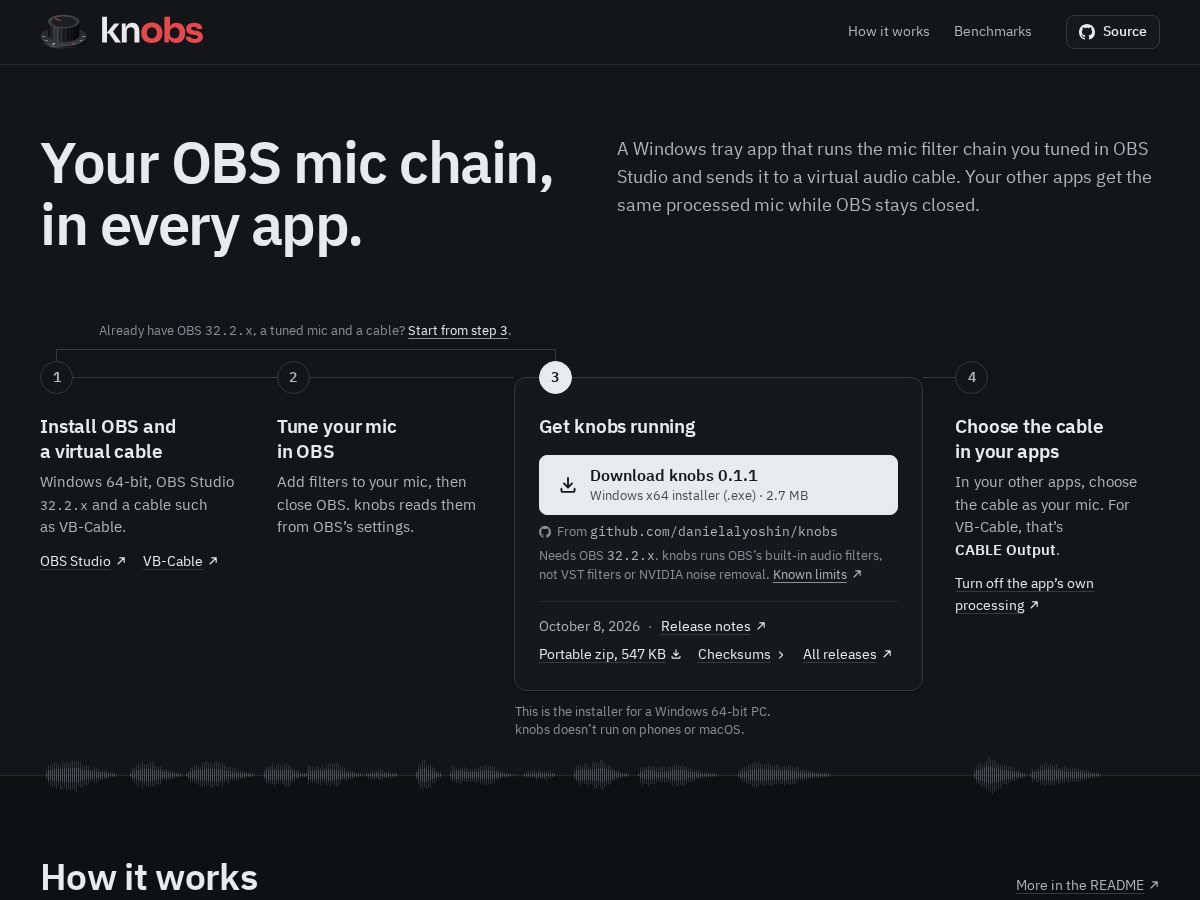Click external arrow icon next to OBS Studio
This screenshot has height=900, width=1200.
121,561
